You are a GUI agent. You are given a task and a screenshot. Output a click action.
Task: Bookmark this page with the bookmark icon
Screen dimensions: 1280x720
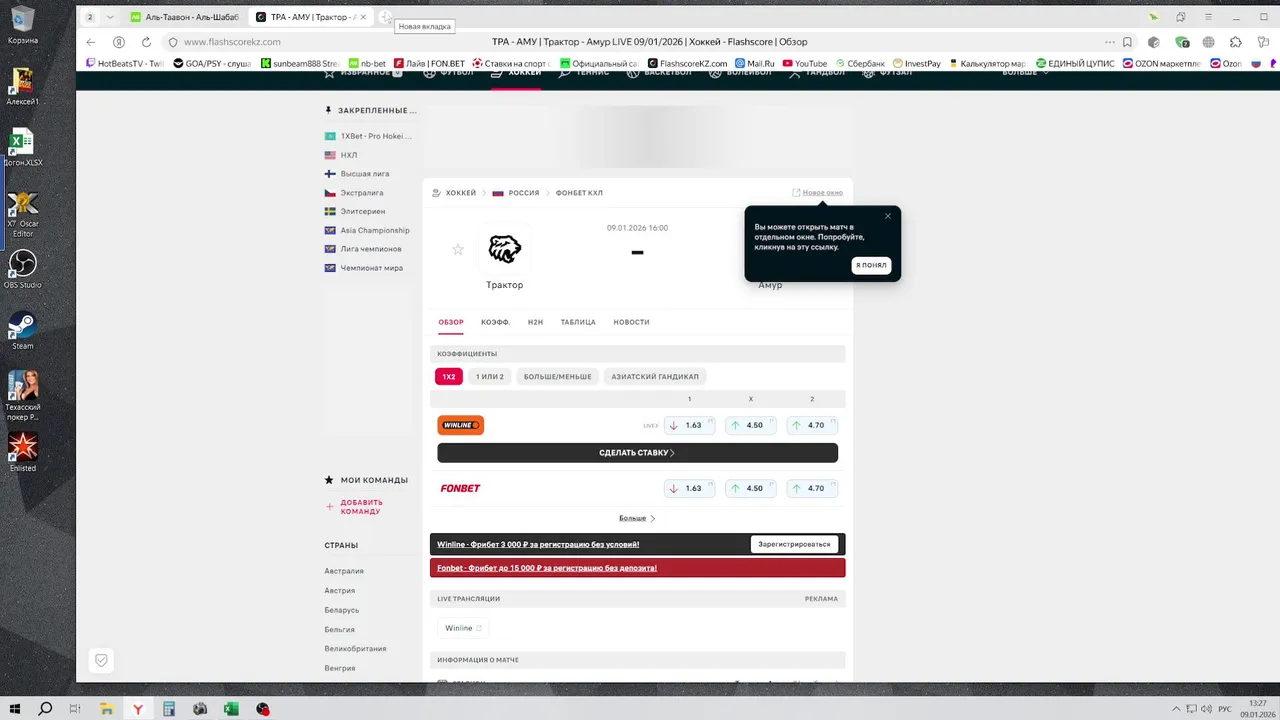[1127, 42]
